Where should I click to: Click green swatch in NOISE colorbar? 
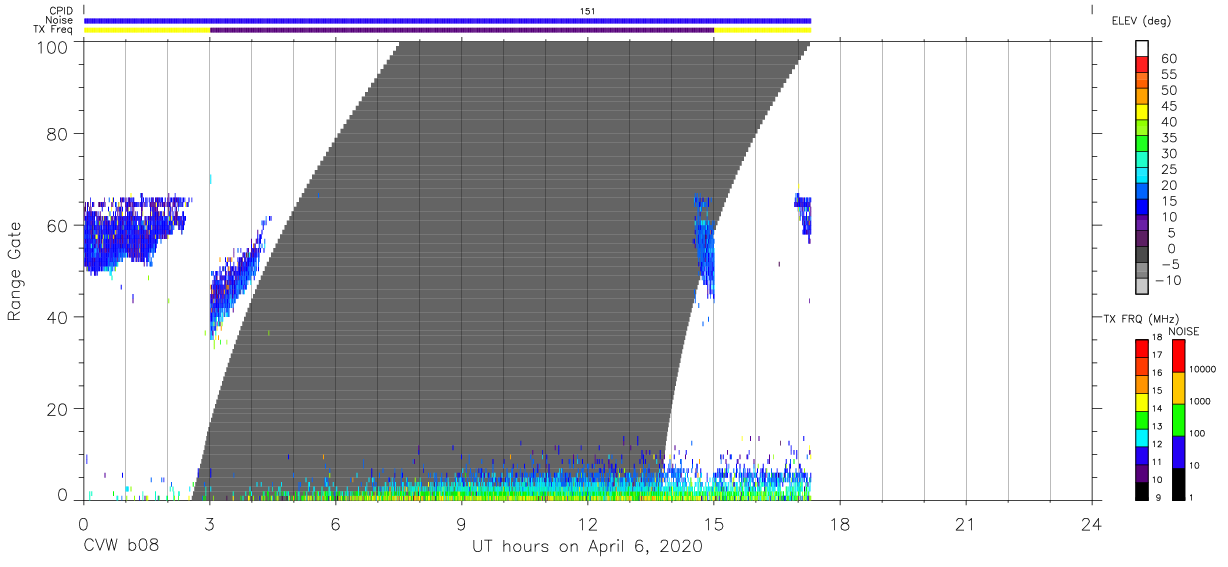[x=1179, y=419]
